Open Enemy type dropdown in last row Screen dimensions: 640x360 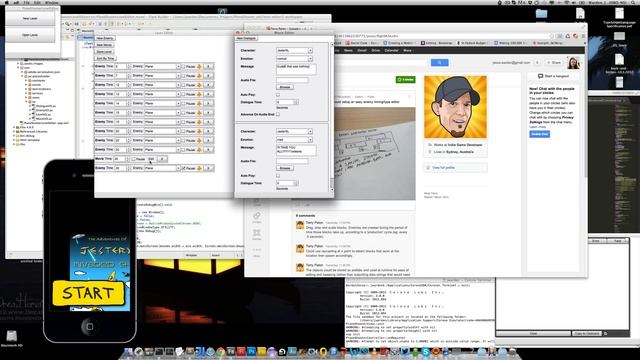(x=162, y=168)
